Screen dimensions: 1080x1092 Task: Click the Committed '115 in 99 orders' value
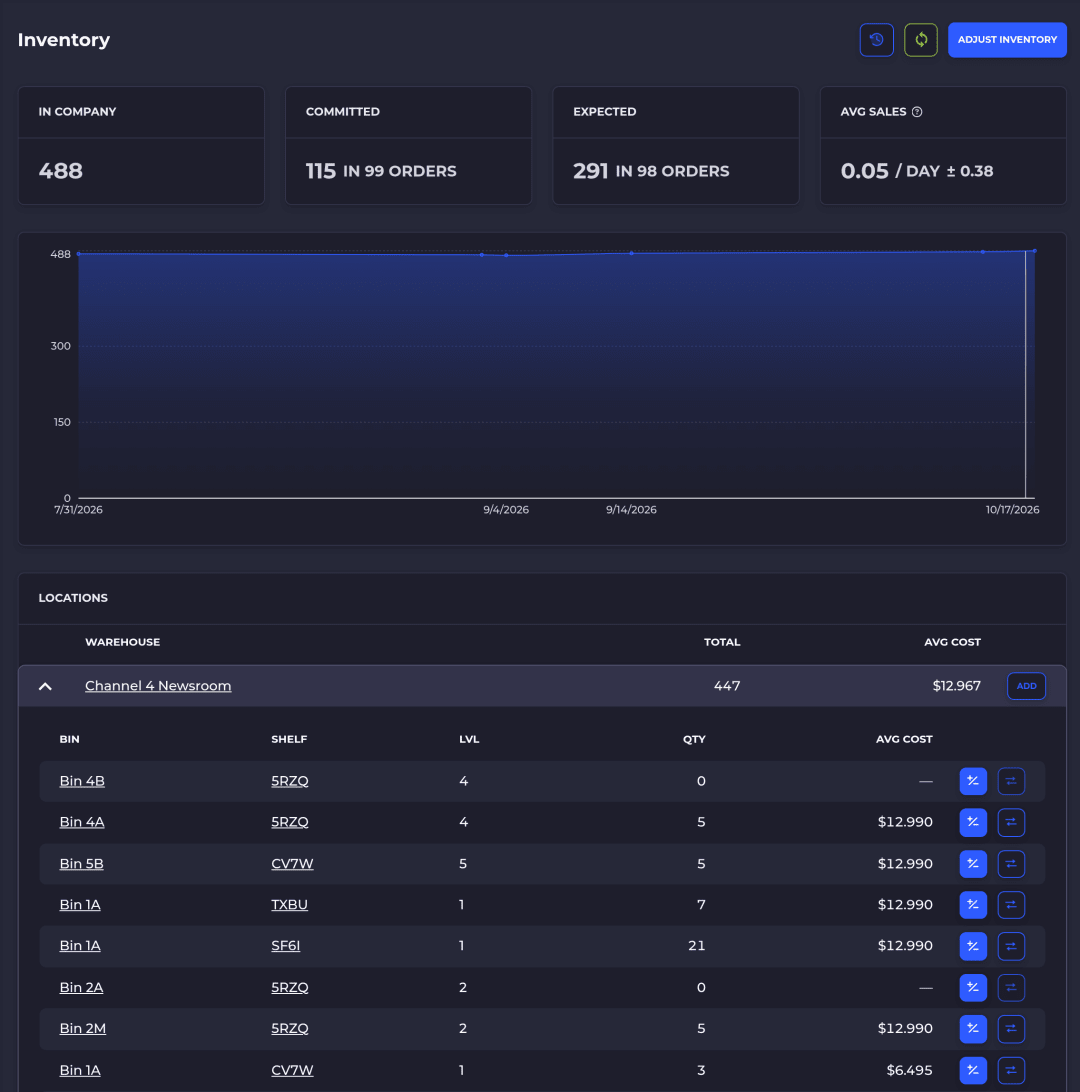tap(381, 171)
